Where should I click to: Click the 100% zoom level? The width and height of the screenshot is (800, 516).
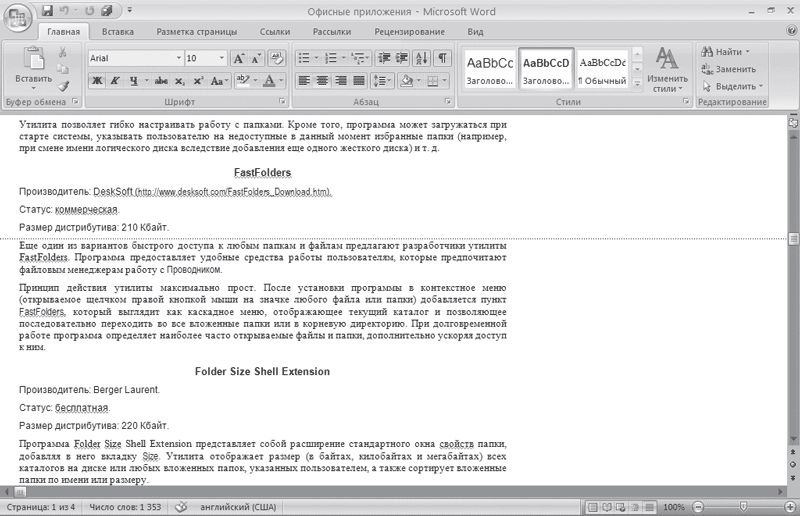[673, 507]
